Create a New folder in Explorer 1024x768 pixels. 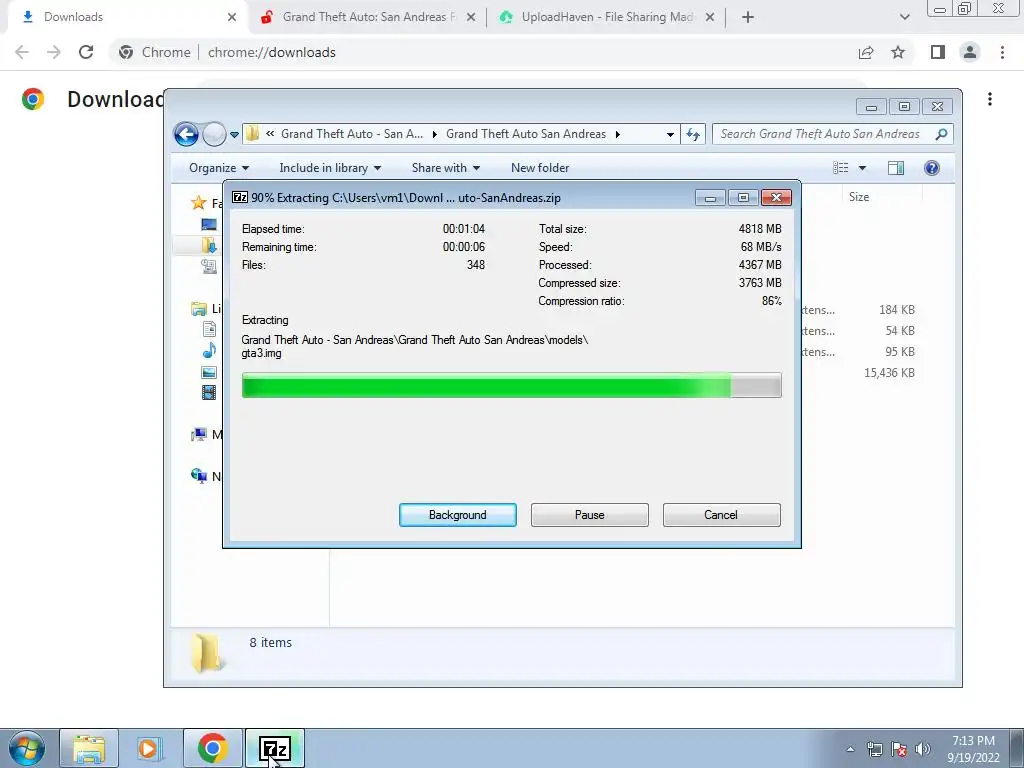coord(540,168)
